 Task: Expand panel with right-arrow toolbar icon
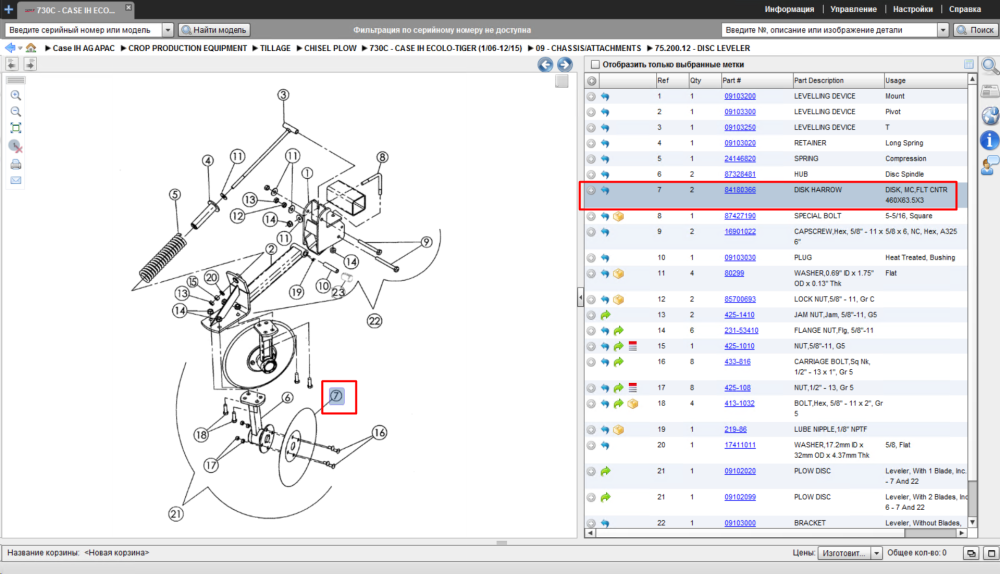pyautogui.click(x=30, y=64)
